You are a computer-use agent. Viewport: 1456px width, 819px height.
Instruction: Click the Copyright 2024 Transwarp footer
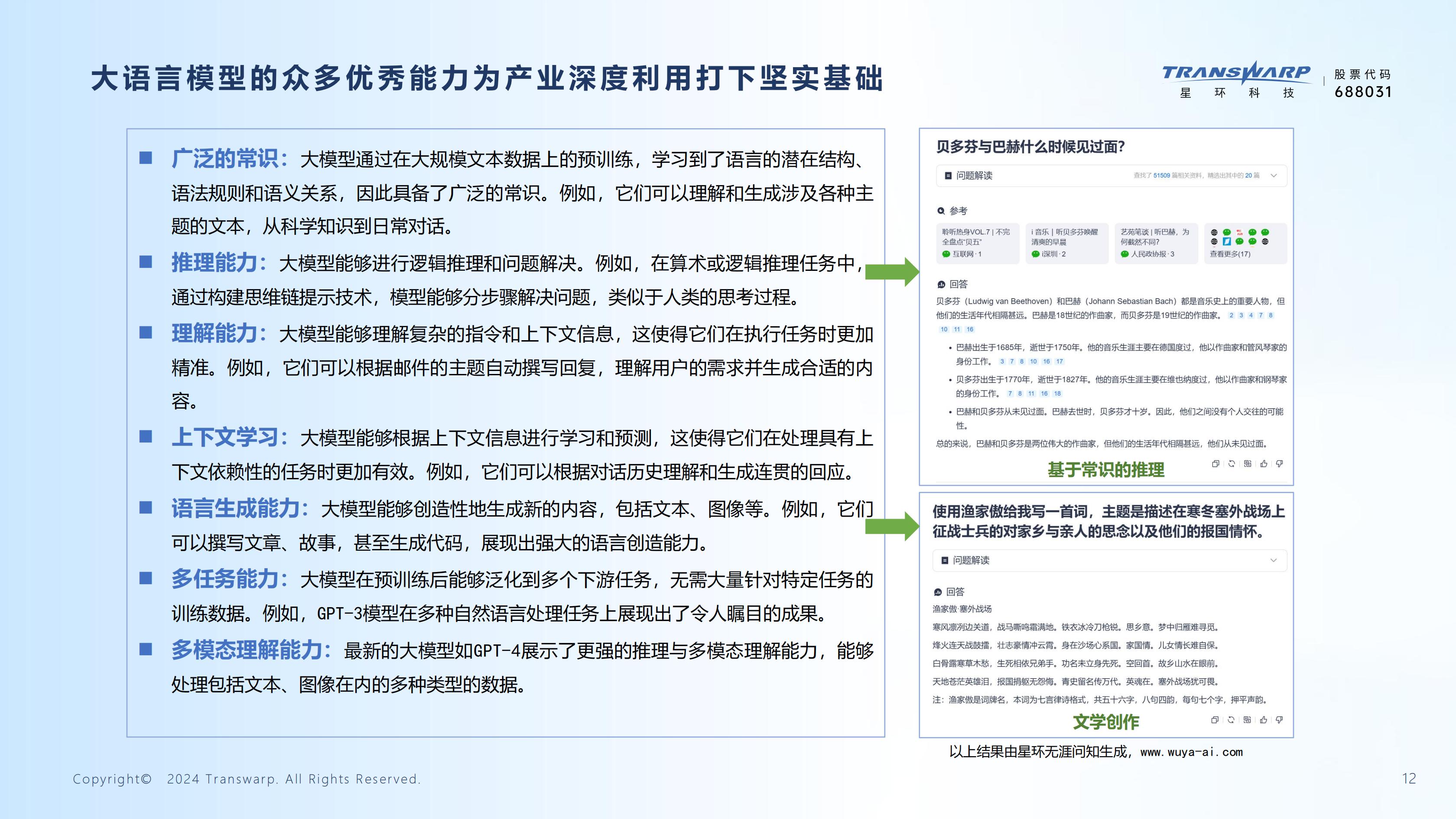coord(247,779)
